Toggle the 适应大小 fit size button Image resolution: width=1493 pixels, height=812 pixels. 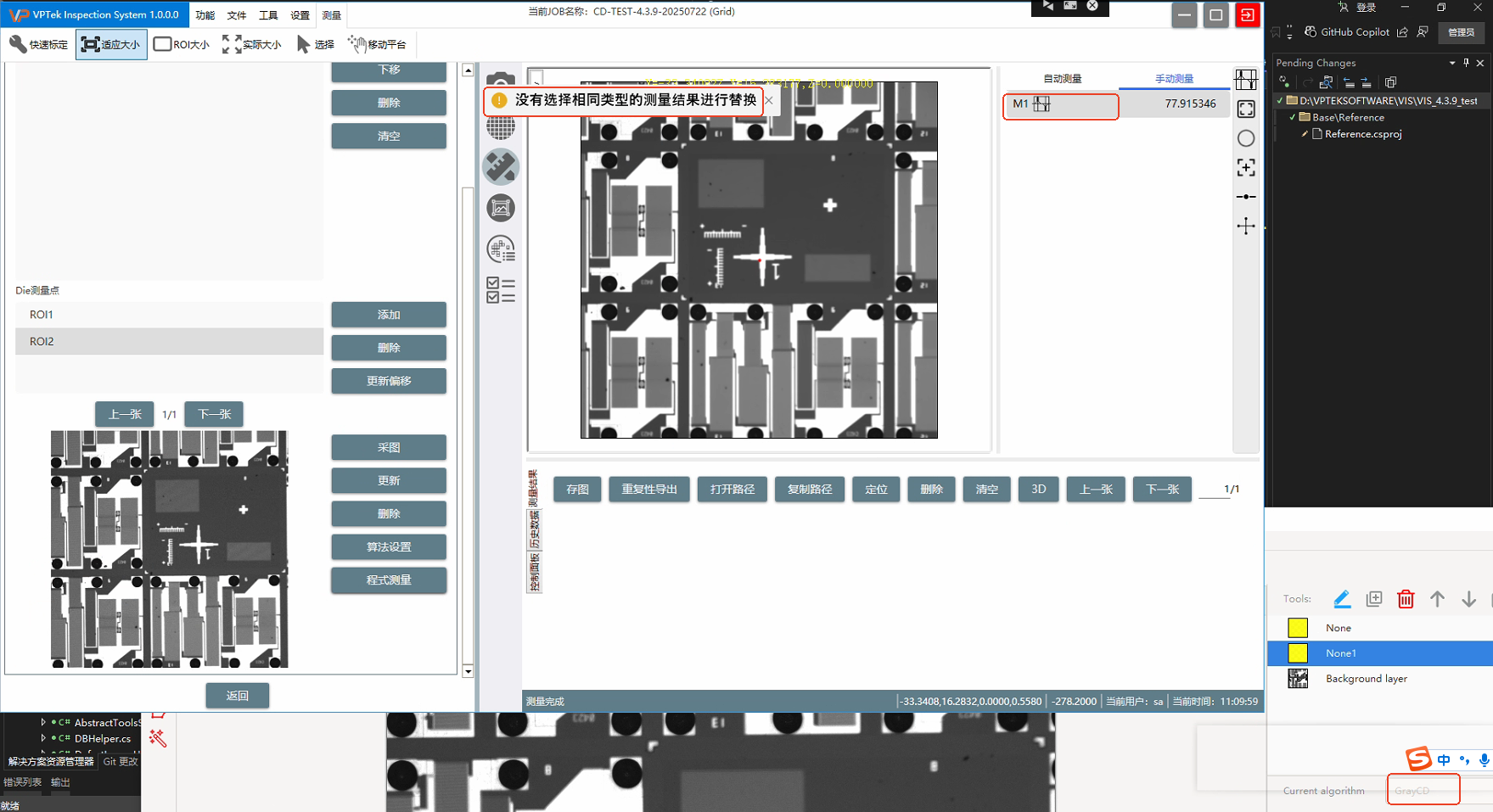click(x=111, y=44)
